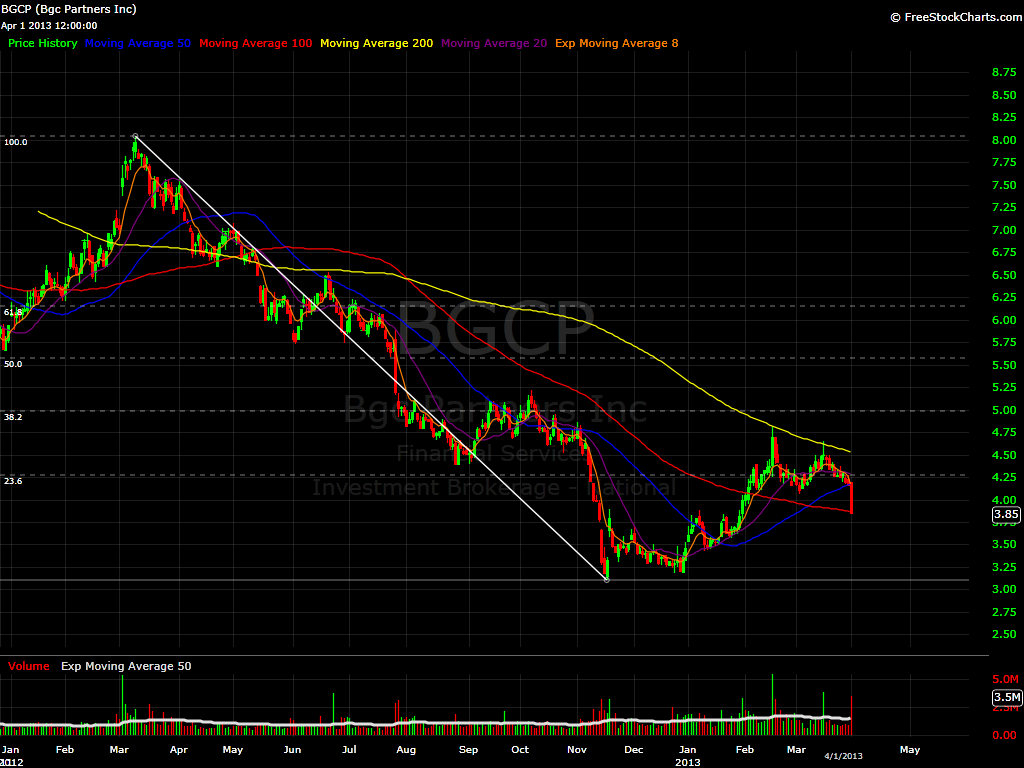Screen dimensions: 1024x768
Task: Select the Moving Average 200 legend label
Action: (x=376, y=43)
